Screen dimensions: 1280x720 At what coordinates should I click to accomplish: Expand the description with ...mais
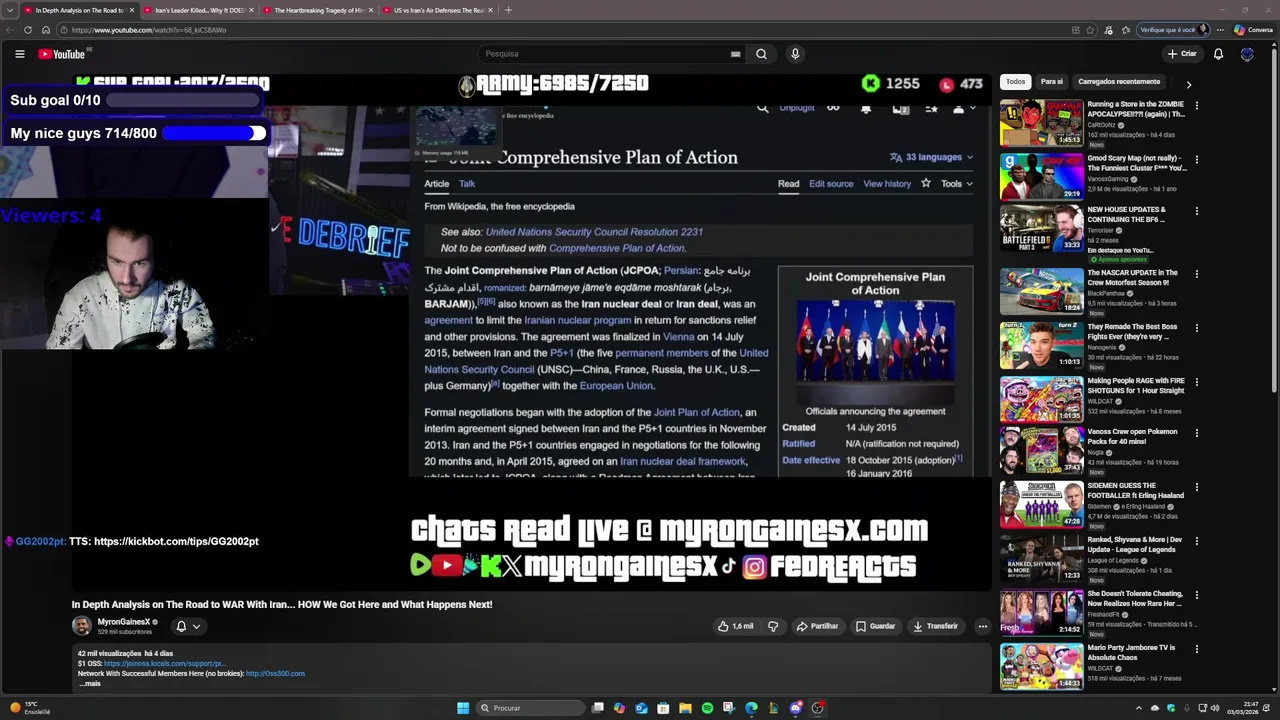90,683
